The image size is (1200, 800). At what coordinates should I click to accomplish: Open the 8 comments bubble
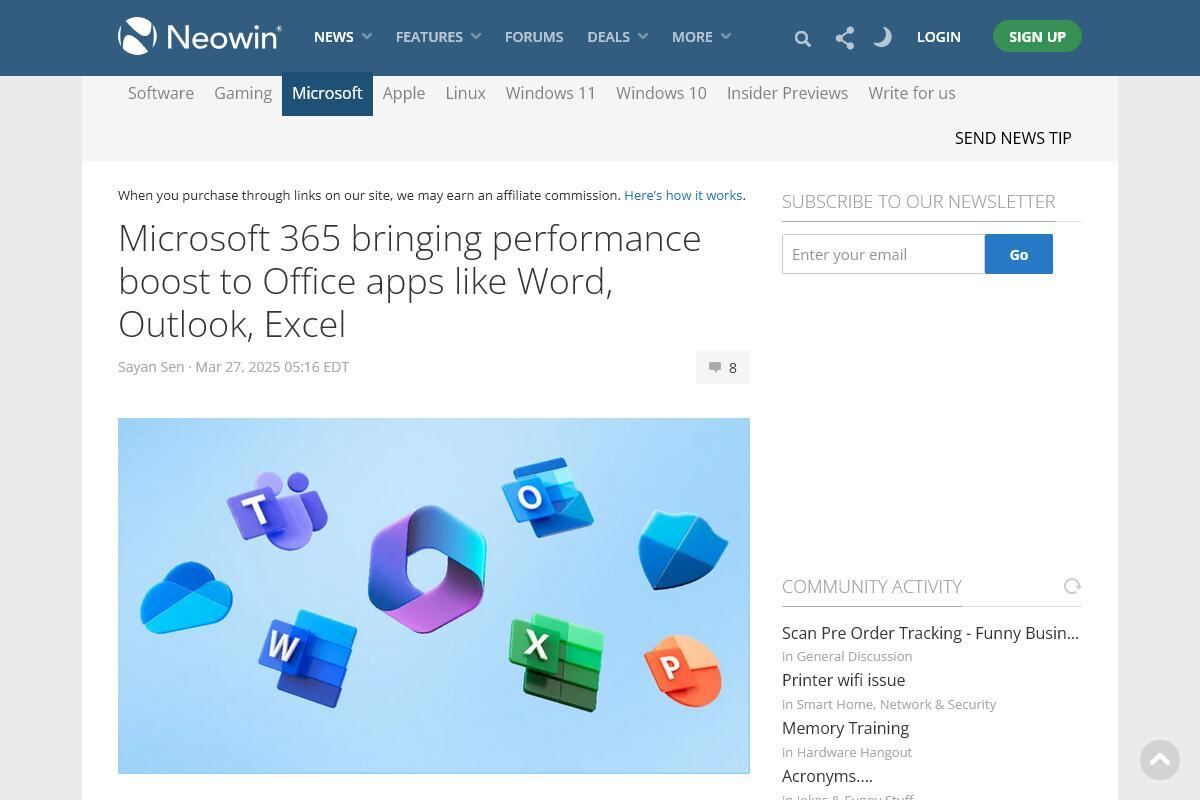click(723, 367)
